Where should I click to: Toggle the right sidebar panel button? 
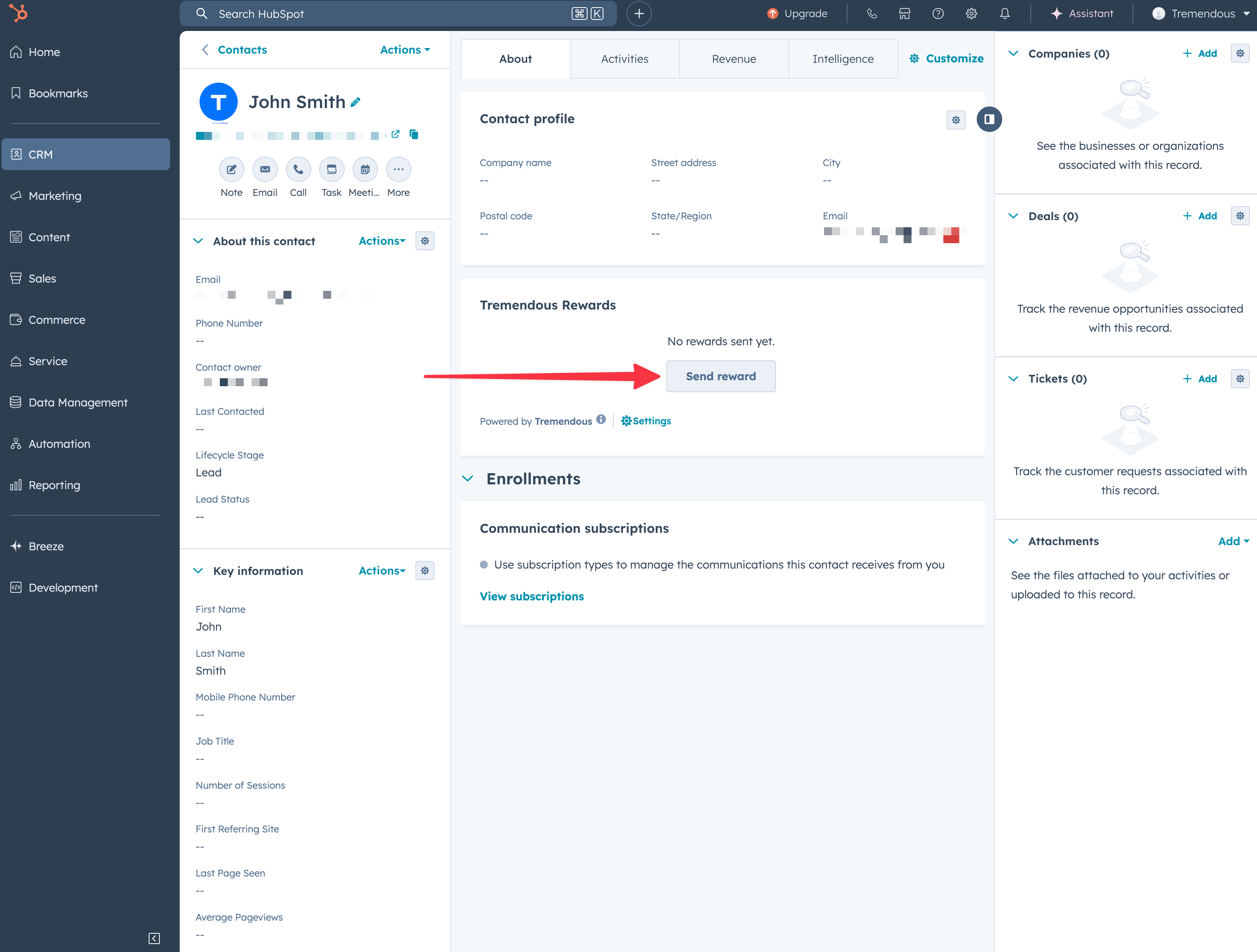989,119
